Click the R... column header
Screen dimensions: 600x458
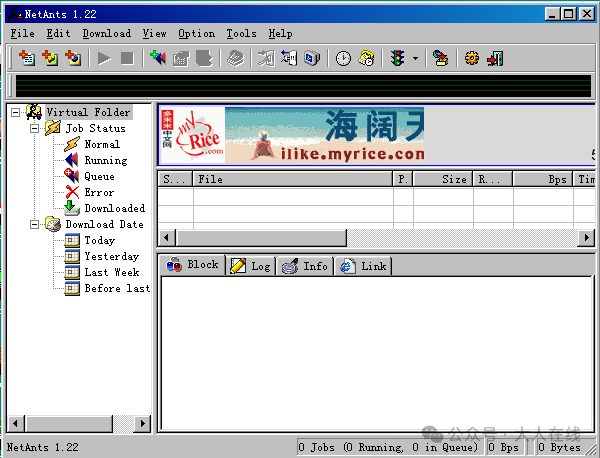point(493,179)
